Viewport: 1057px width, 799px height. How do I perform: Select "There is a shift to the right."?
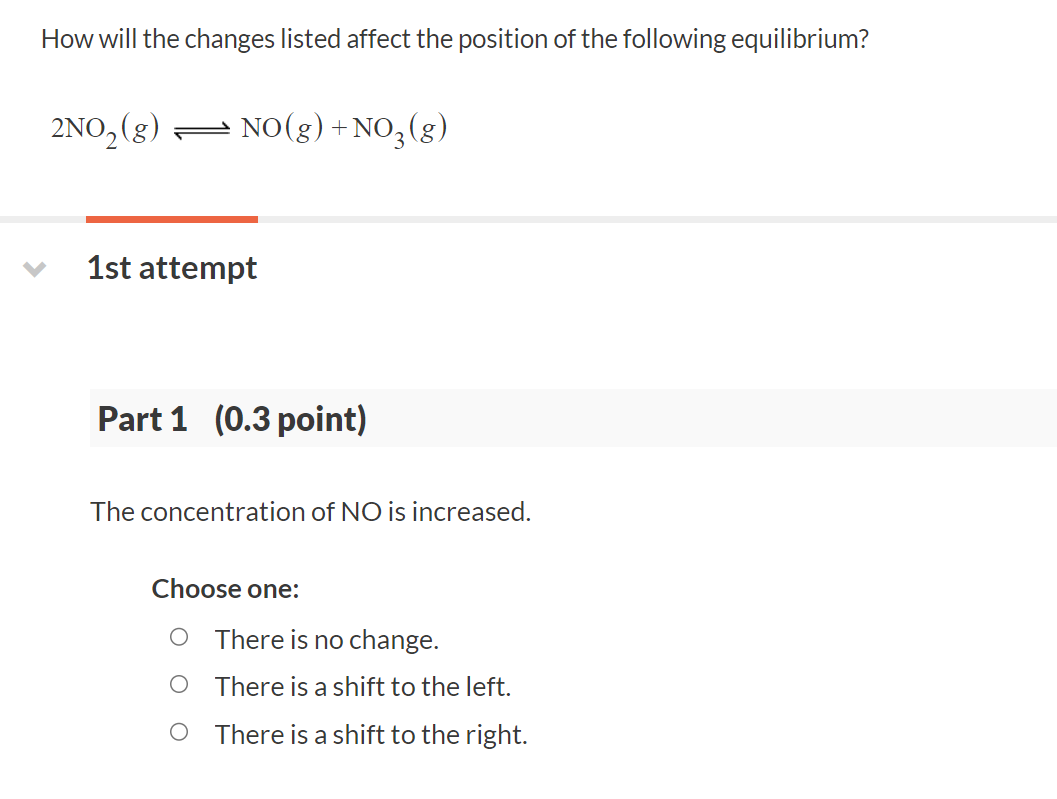tap(180, 730)
